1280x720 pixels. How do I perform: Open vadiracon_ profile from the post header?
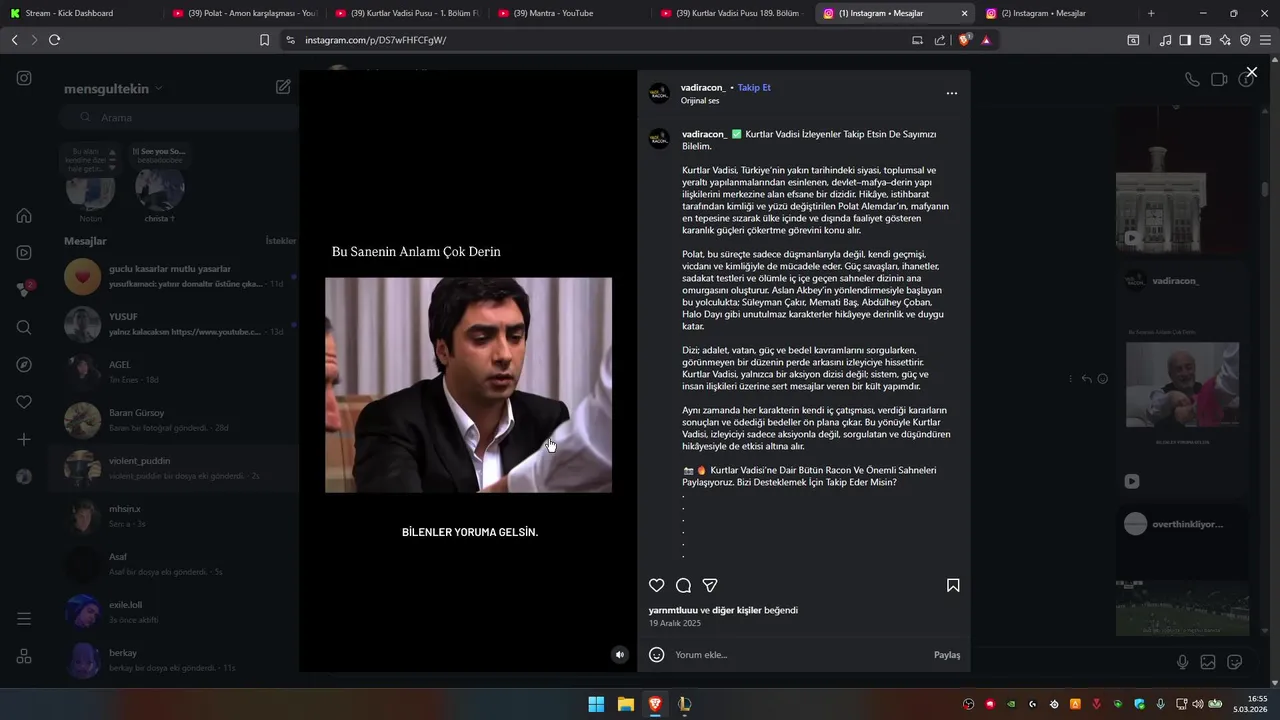pyautogui.click(x=703, y=87)
